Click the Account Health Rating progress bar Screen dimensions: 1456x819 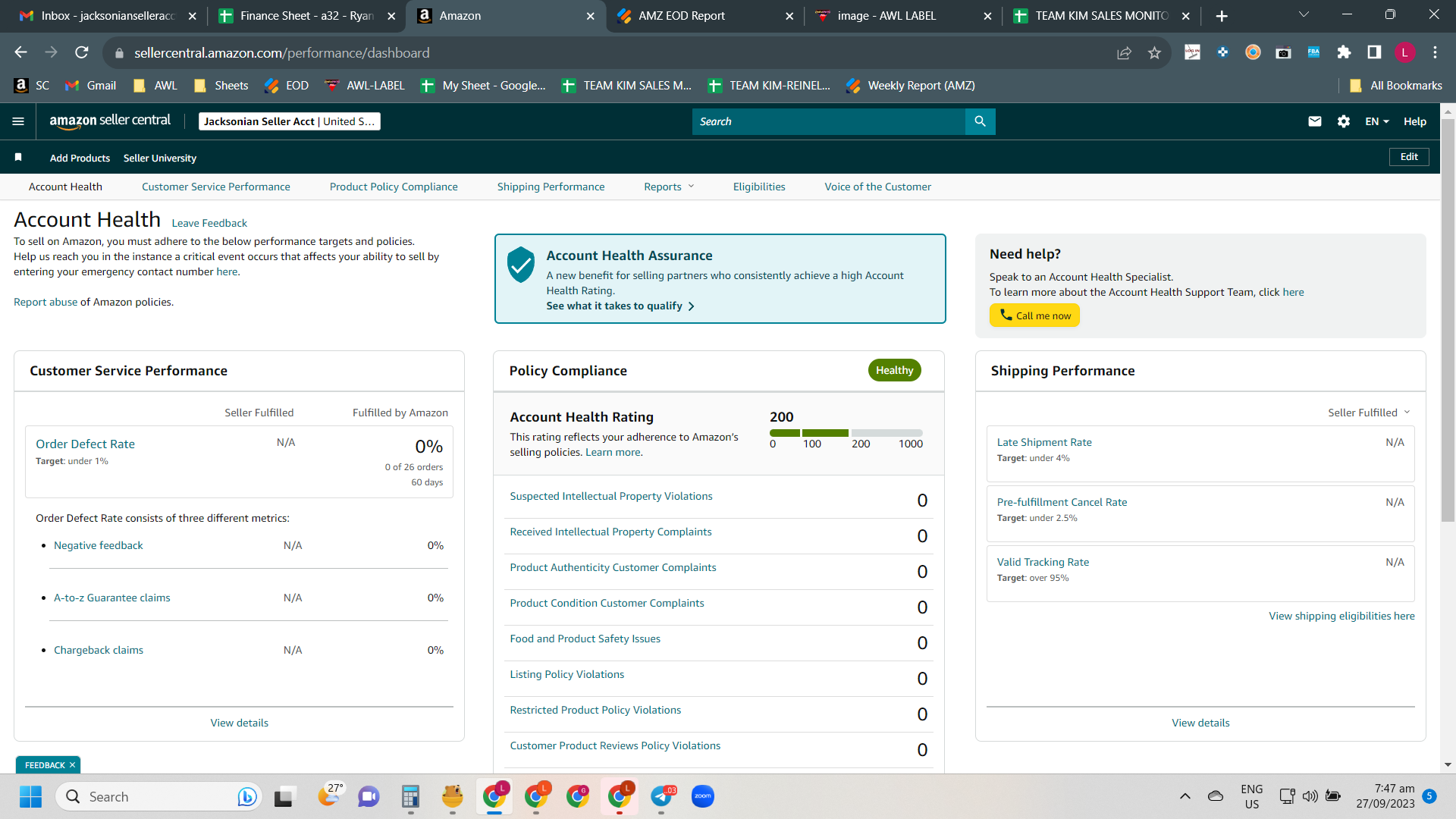(x=846, y=433)
